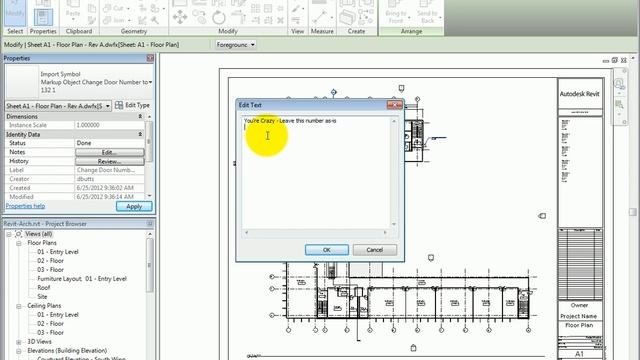The width and height of the screenshot is (640, 360).
Task: Collapse the Identity Data property group
Action: [140, 134]
